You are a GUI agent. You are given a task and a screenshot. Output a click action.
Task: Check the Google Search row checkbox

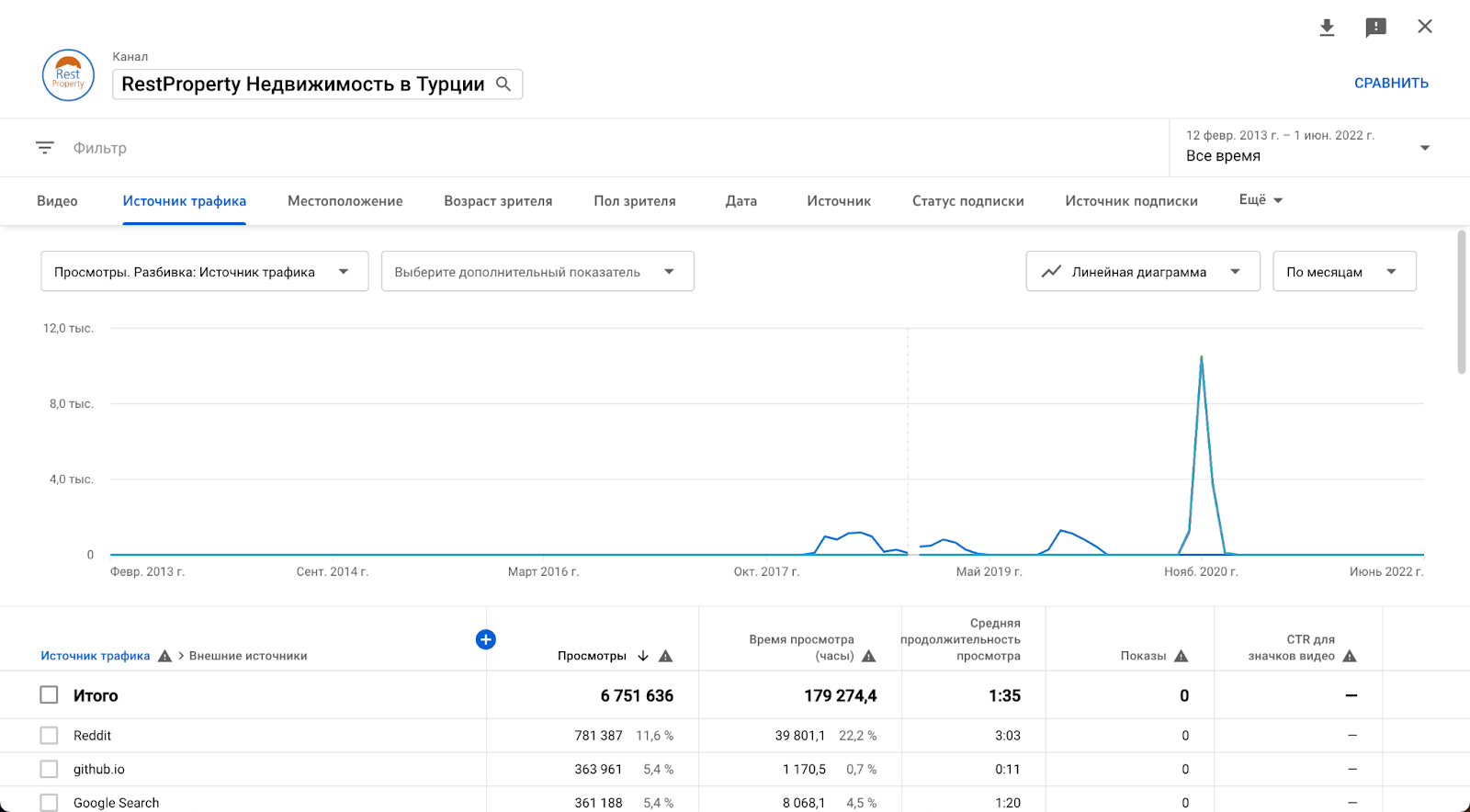[x=49, y=803]
